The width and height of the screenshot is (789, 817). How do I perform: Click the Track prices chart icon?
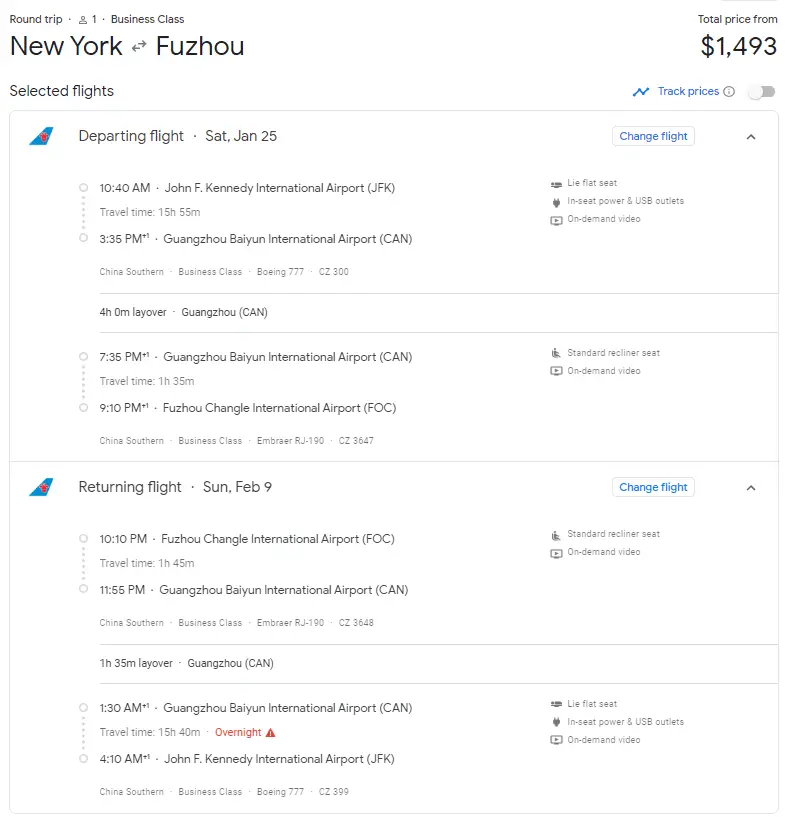tap(641, 92)
